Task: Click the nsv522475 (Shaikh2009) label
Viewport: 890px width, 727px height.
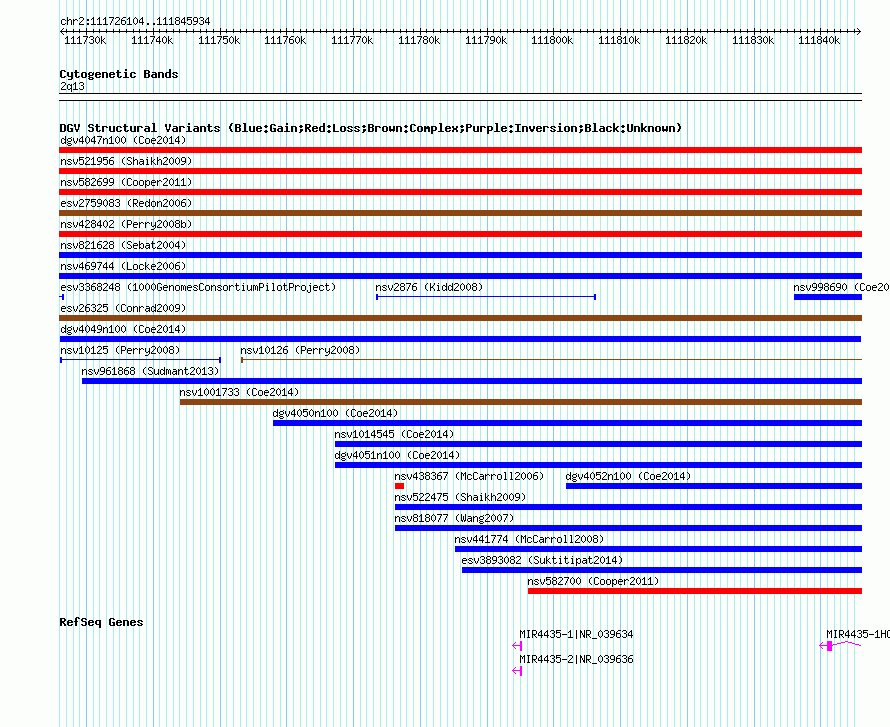Action: coord(460,497)
